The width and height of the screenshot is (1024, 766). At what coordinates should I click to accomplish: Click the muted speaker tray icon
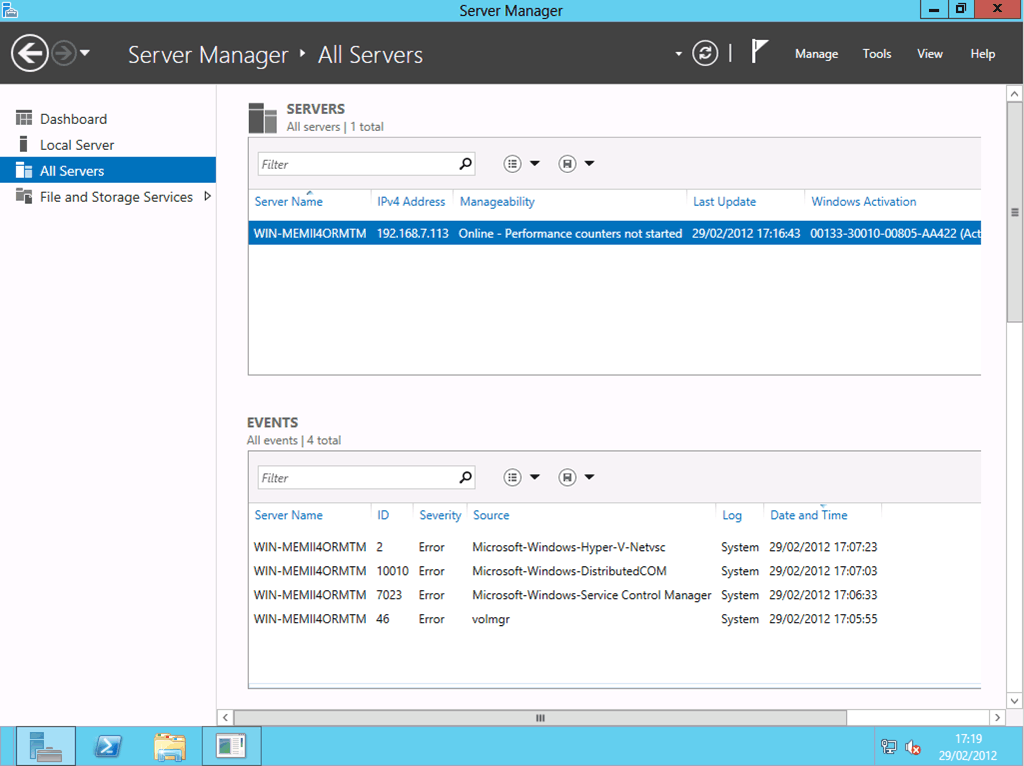pos(913,747)
